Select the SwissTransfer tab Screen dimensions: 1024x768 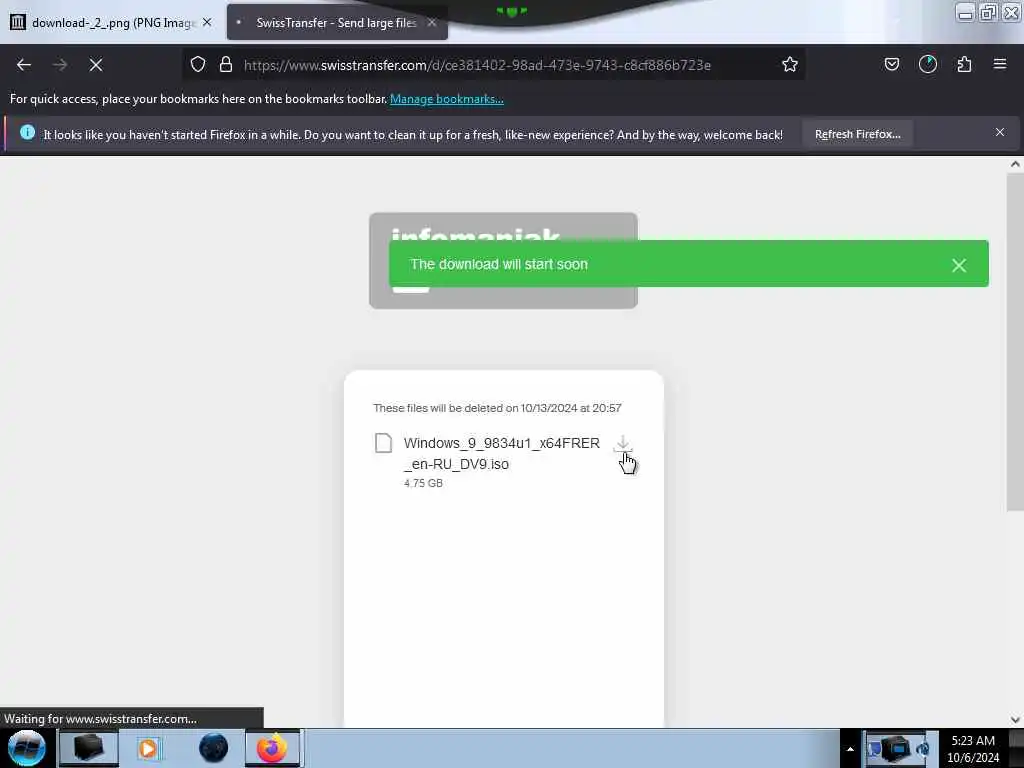point(337,22)
